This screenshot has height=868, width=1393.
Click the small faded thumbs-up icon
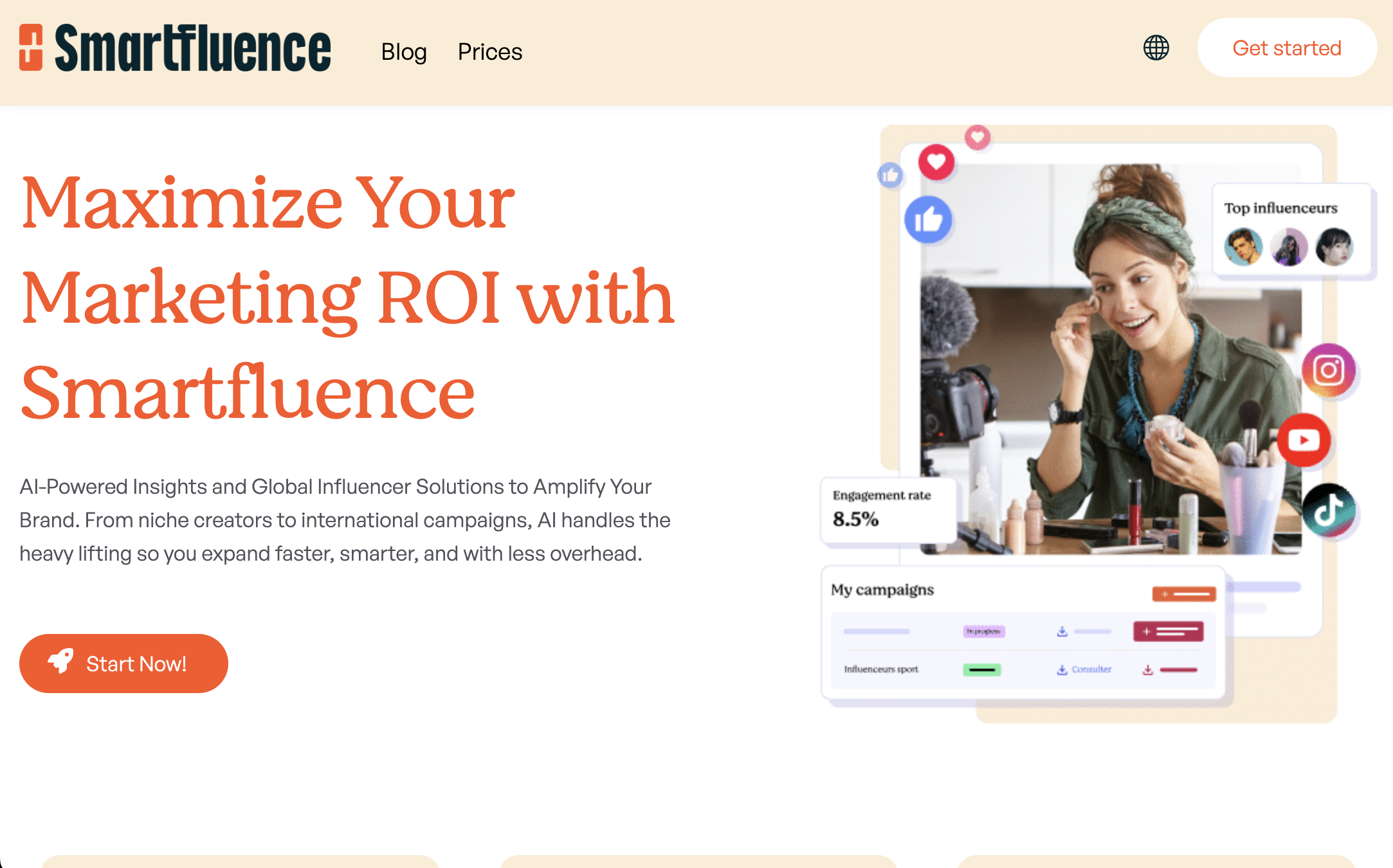click(x=890, y=175)
